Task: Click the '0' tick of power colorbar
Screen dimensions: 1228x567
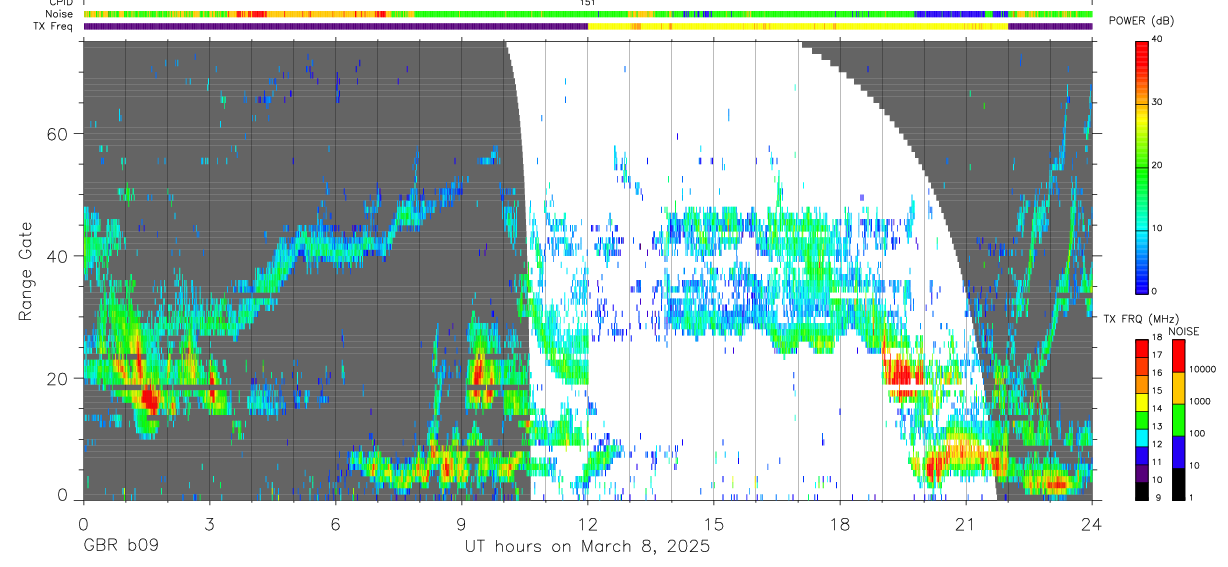Action: click(x=1154, y=291)
